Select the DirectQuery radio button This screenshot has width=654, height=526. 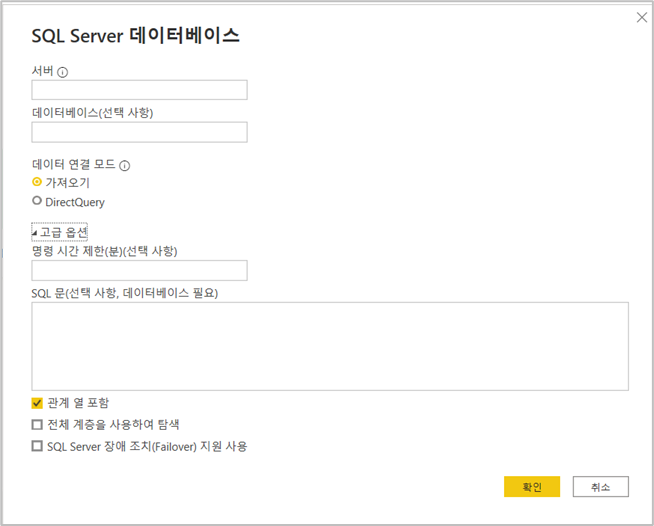37,201
